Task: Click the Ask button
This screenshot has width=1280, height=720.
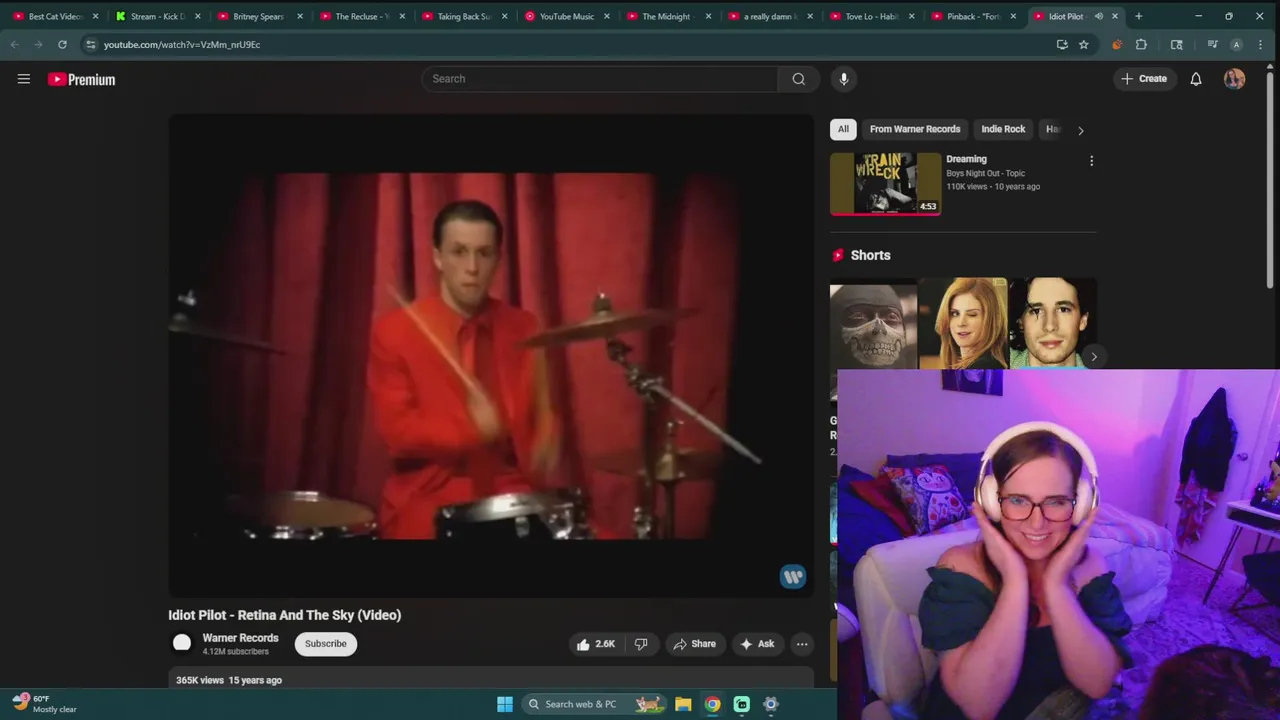Action: click(x=757, y=644)
